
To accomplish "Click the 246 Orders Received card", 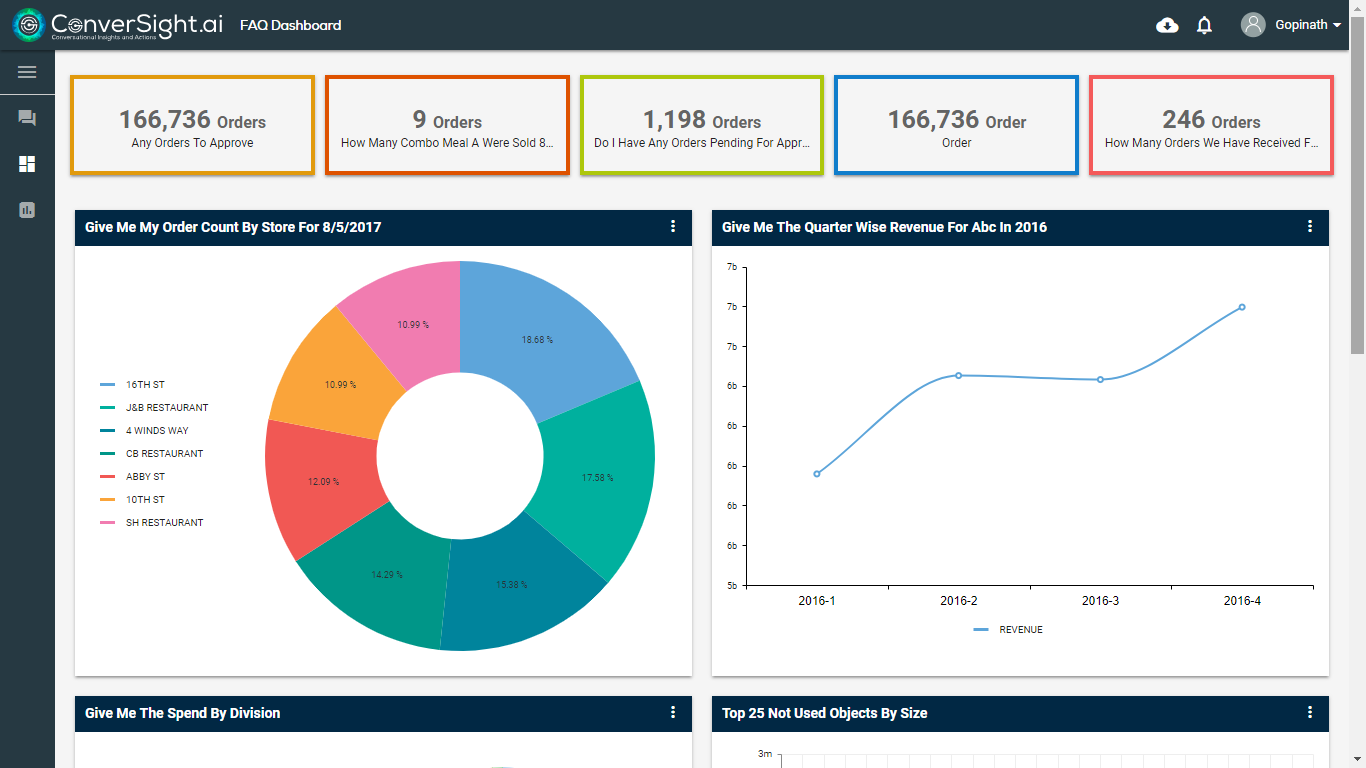I will [x=1210, y=125].
